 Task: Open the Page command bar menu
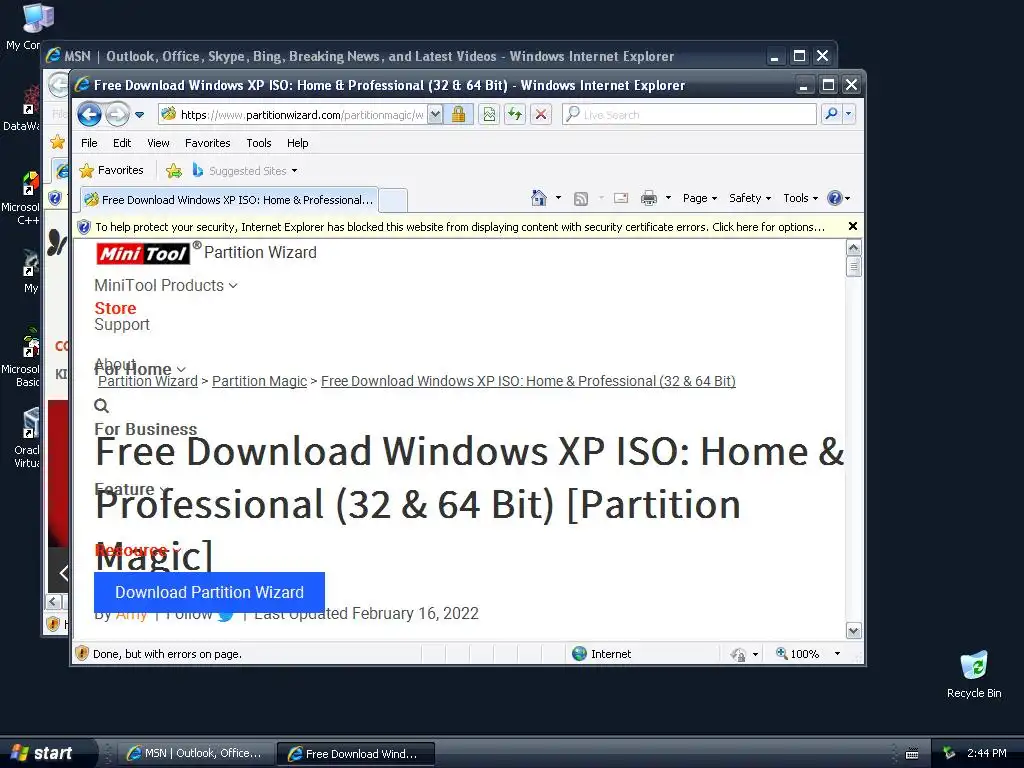[x=700, y=198]
